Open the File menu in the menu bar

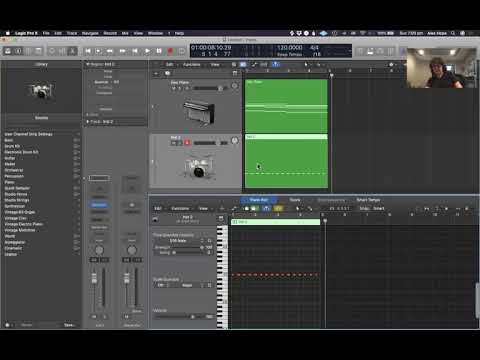pyautogui.click(x=46, y=33)
